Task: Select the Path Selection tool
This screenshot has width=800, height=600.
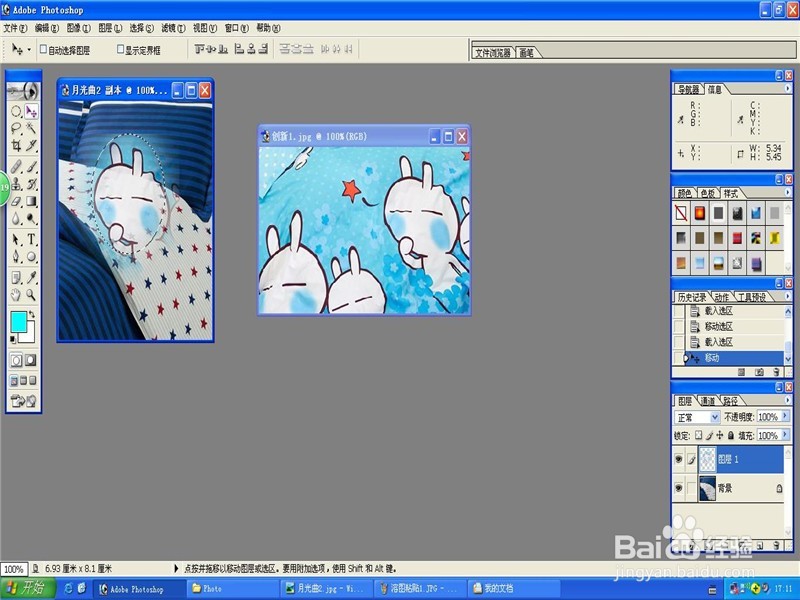Action: [16, 239]
